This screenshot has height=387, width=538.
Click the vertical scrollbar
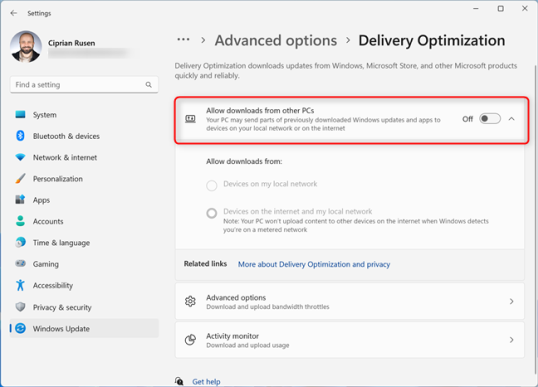point(535,220)
